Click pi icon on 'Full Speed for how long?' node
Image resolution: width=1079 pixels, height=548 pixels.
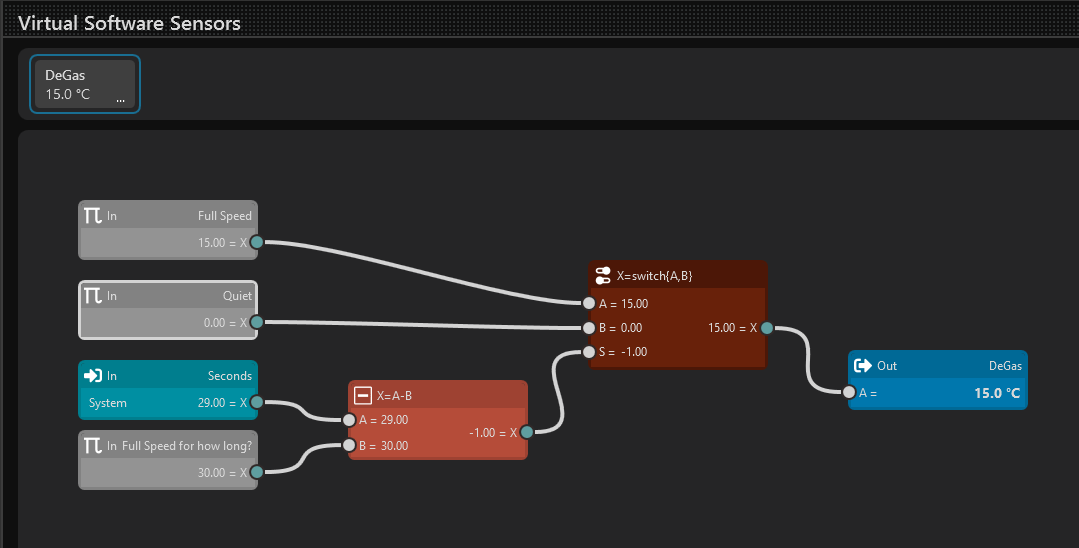[x=92, y=445]
